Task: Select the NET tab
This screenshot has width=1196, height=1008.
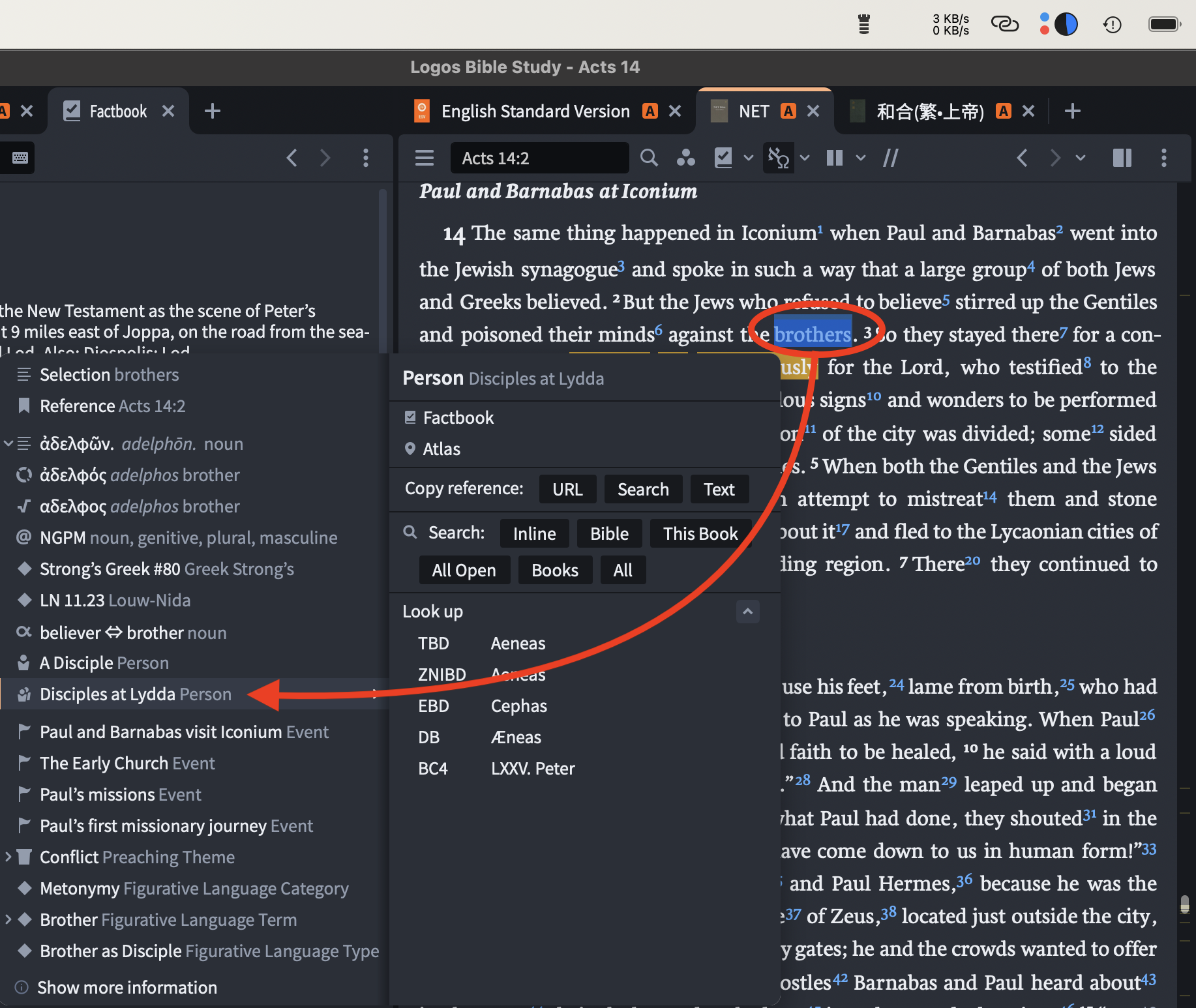Action: [x=754, y=111]
